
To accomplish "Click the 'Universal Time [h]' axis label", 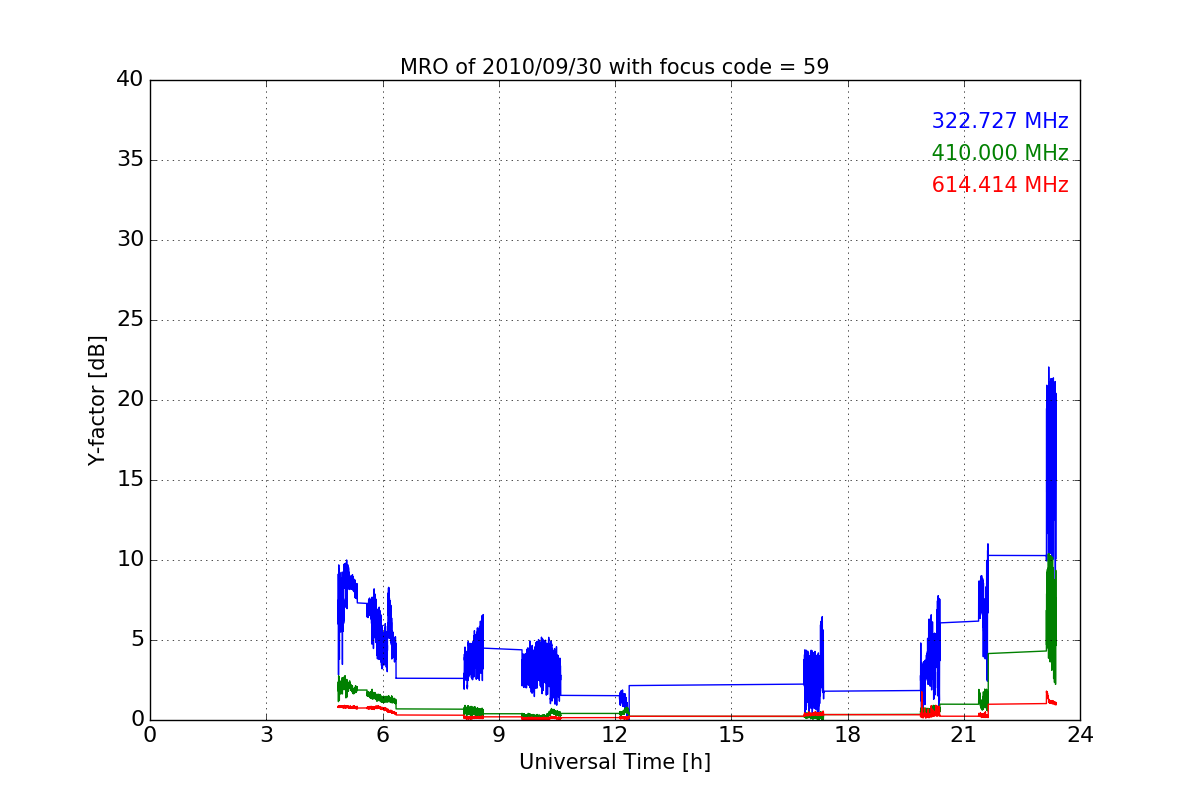I will tap(614, 762).
